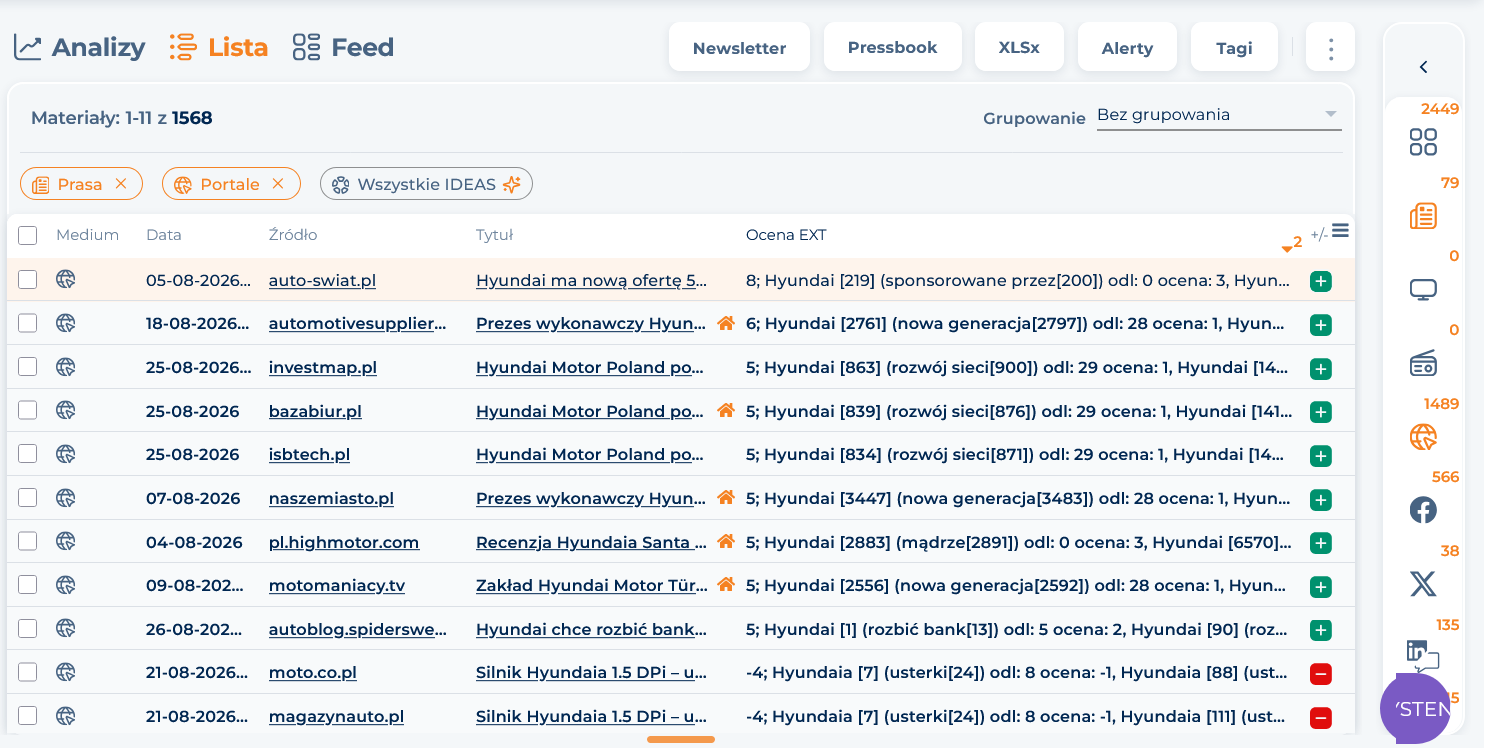Click the green plus for automotivesupplier row
This screenshot has height=748, width=1485.
(1320, 325)
